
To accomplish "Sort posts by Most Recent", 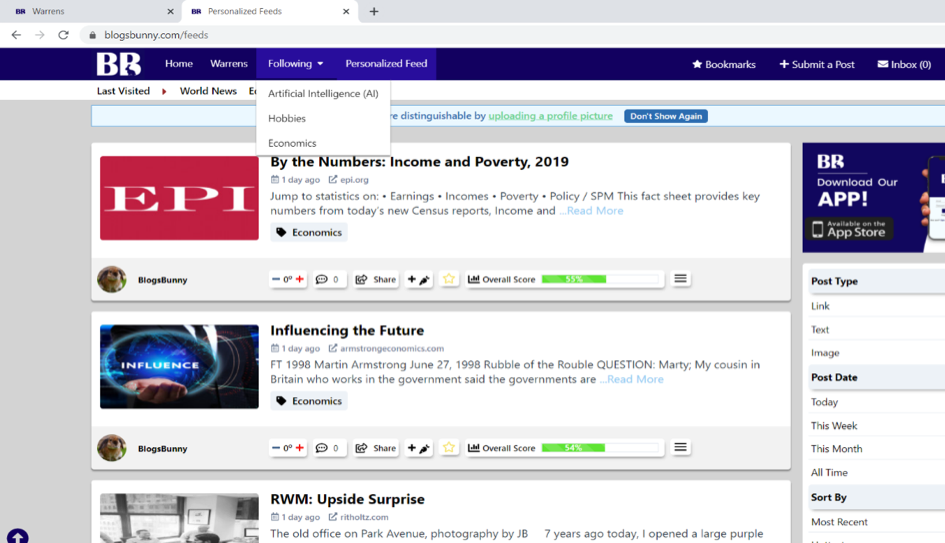I will pyautogui.click(x=839, y=522).
